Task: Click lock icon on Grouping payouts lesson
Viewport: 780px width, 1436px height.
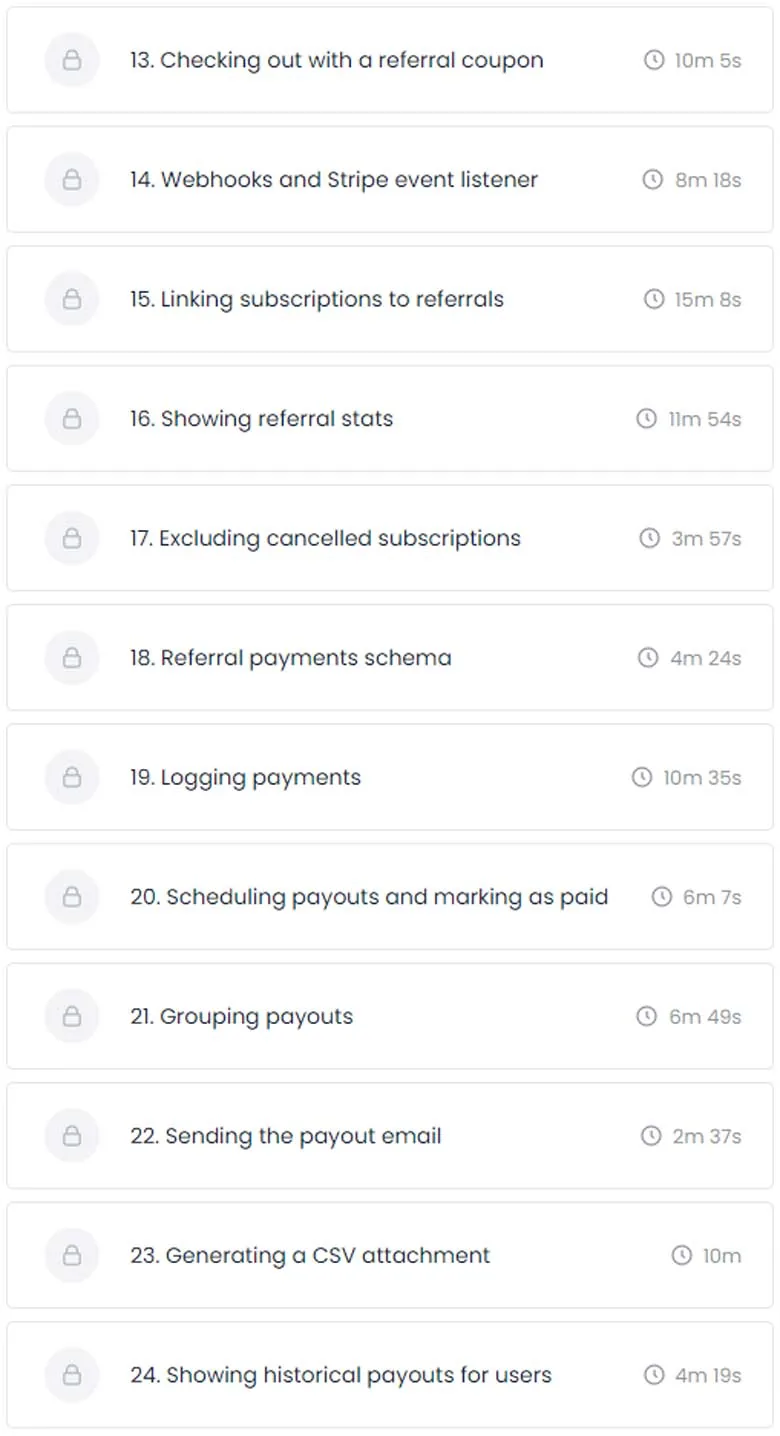Action: click(x=72, y=1016)
